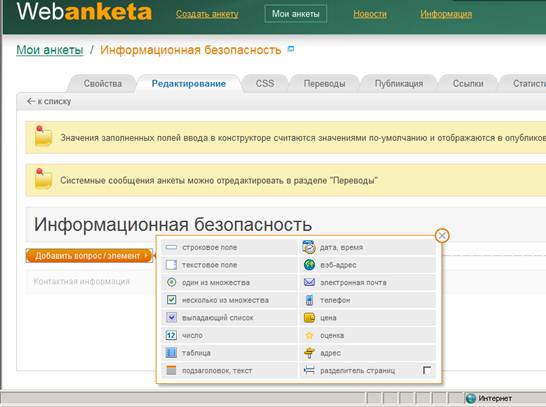Click the globe icon for web address
The image size is (546, 407).
309,265
